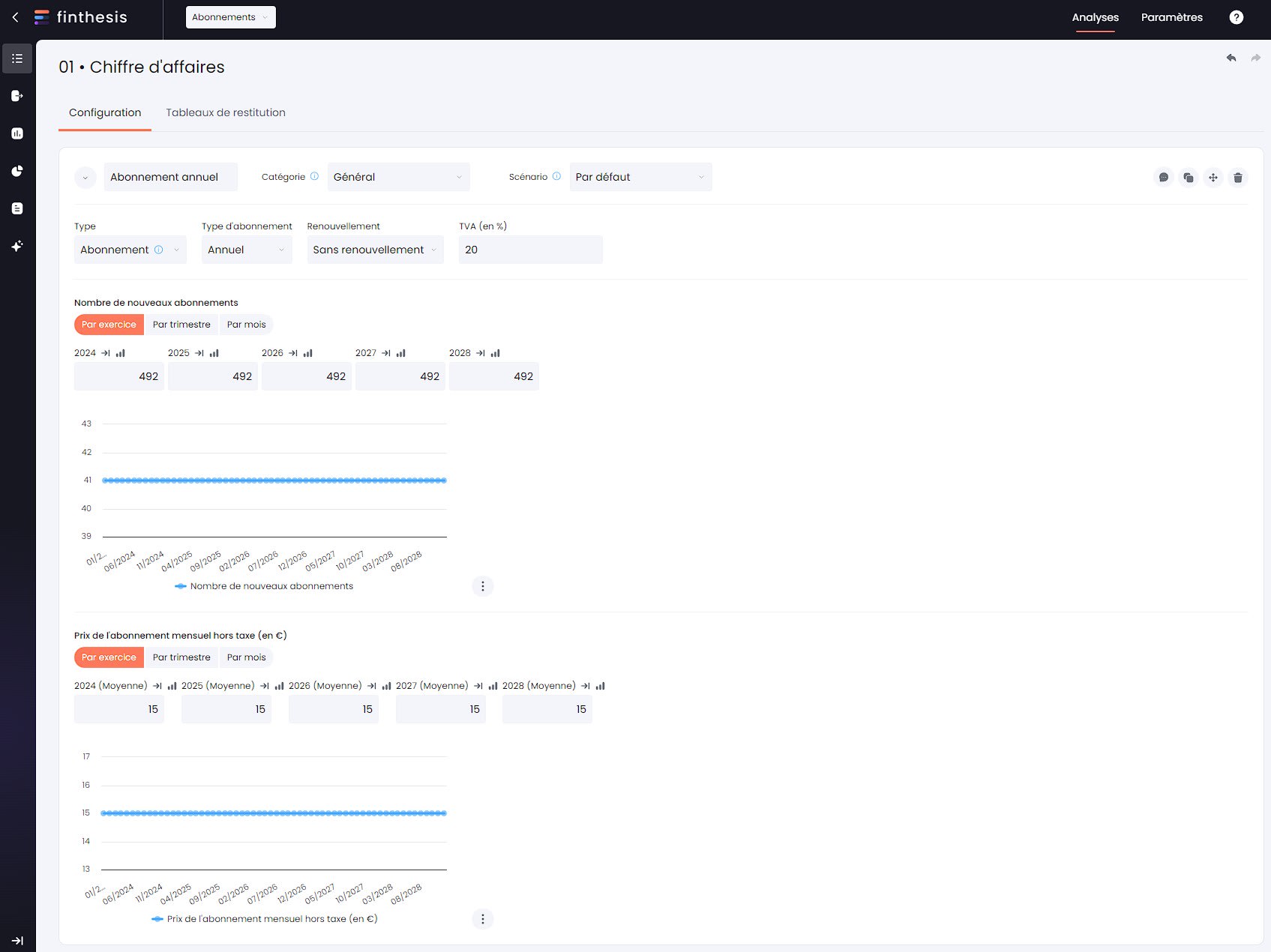The image size is (1271, 952).
Task: Open the three-dot menu of the price chart
Action: tap(483, 919)
